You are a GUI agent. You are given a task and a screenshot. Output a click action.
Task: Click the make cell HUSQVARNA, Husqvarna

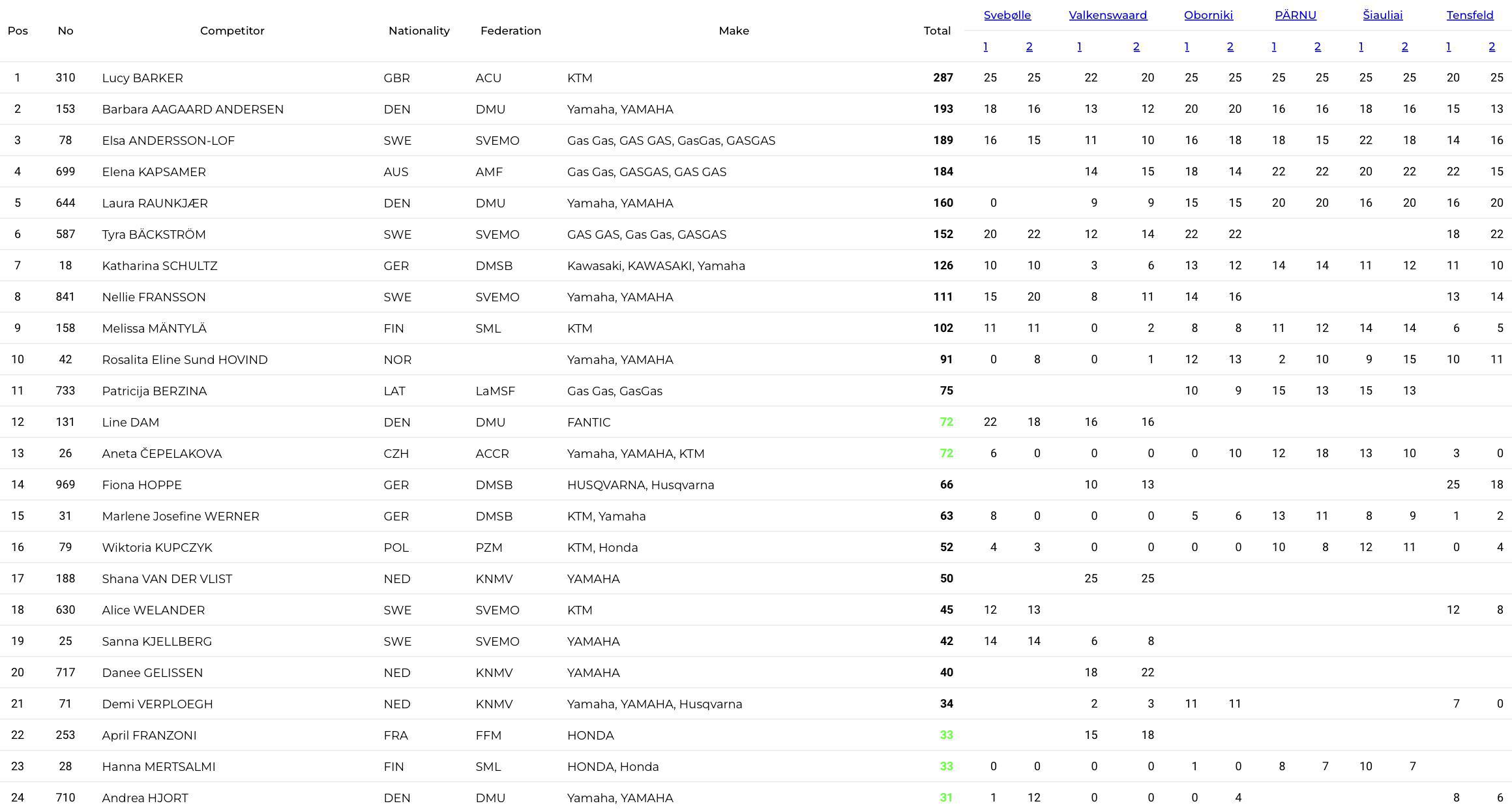[640, 485]
